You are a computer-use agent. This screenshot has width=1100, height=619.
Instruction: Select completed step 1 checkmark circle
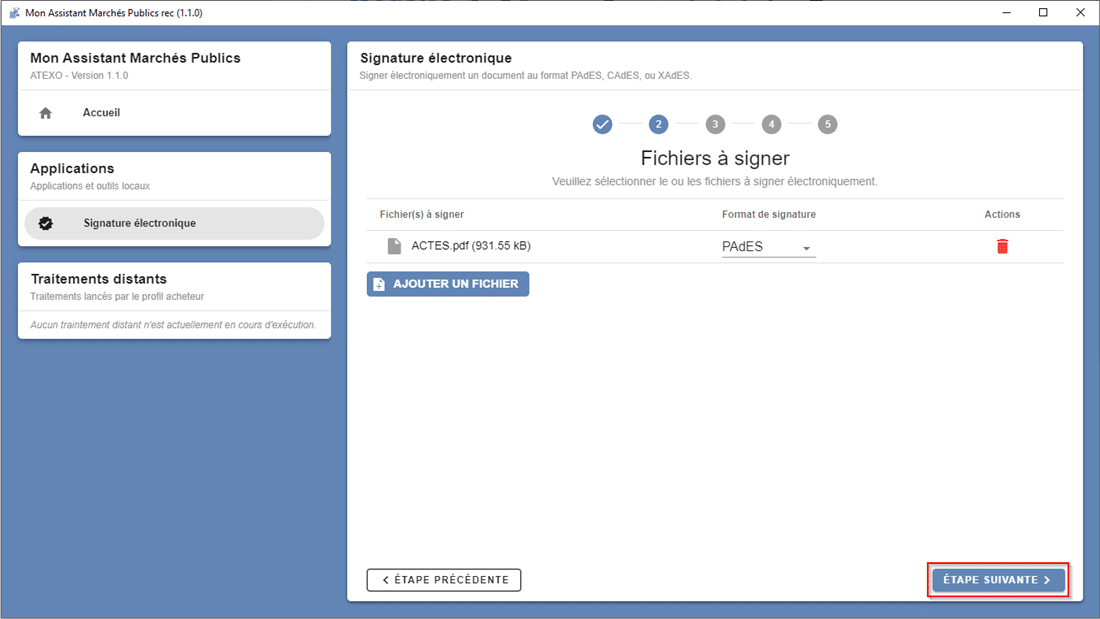point(602,124)
